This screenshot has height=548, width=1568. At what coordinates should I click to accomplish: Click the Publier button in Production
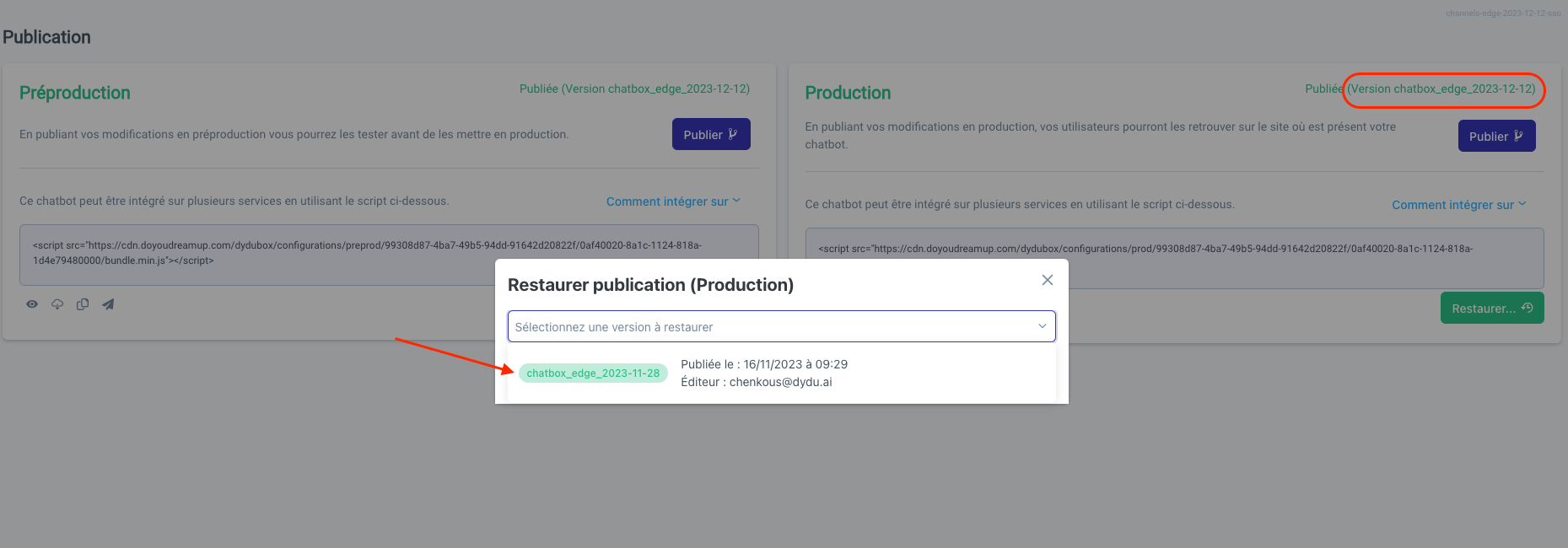1497,136
